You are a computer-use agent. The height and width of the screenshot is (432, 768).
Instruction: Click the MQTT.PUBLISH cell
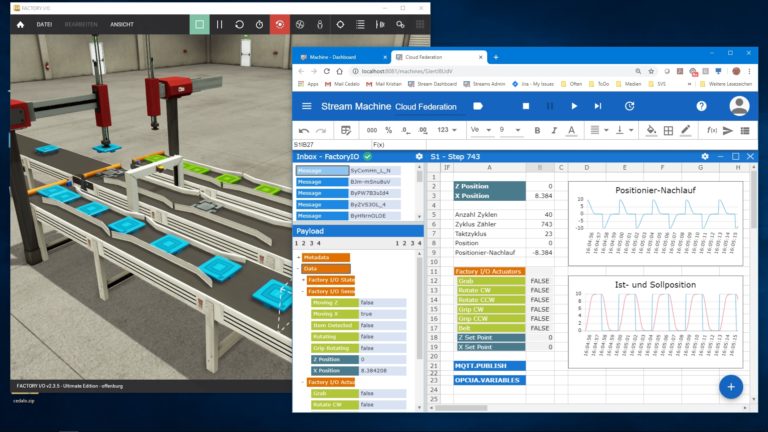point(485,366)
